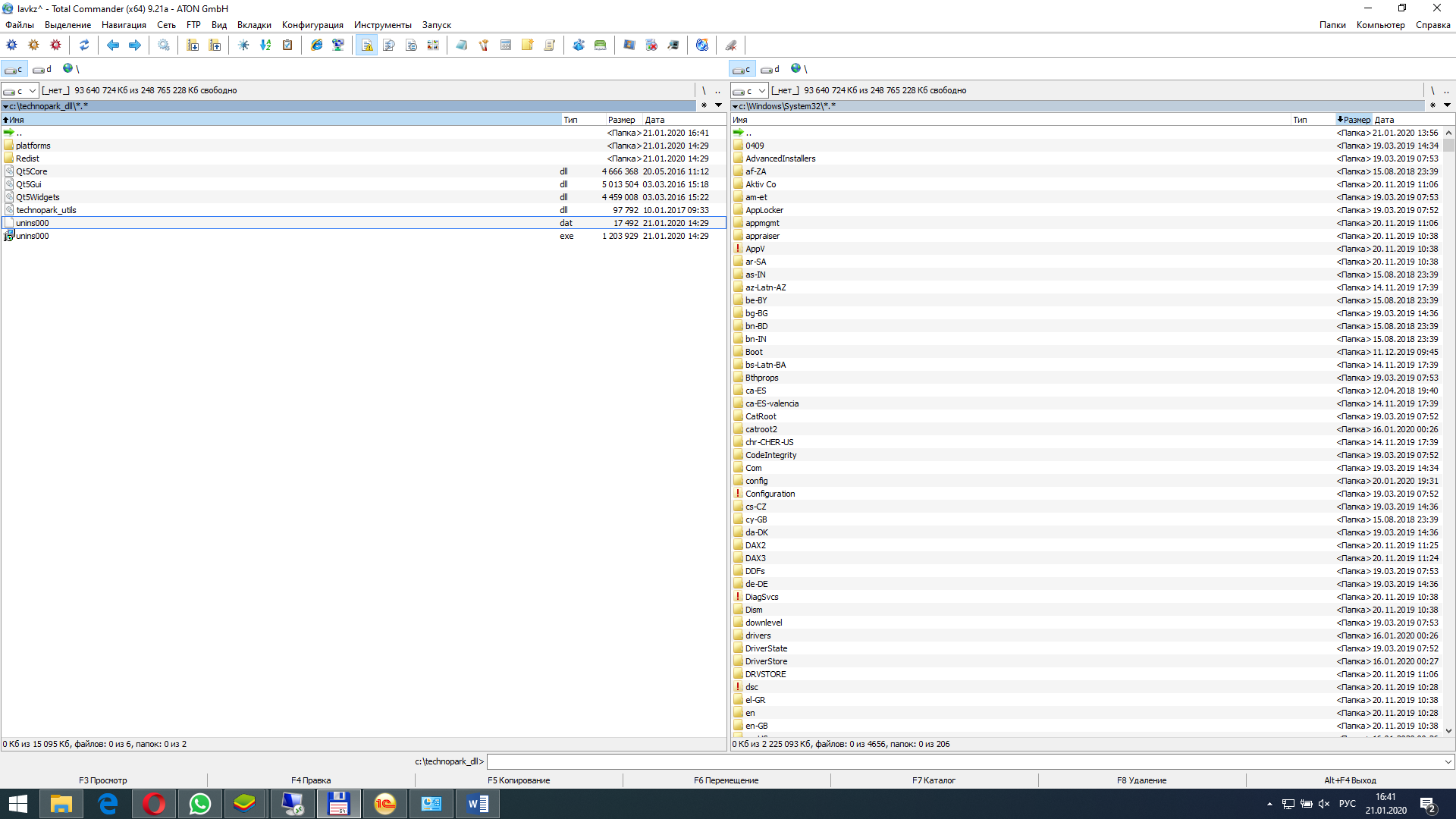
Task: Select network drive button in left panel
Action: tap(71, 69)
